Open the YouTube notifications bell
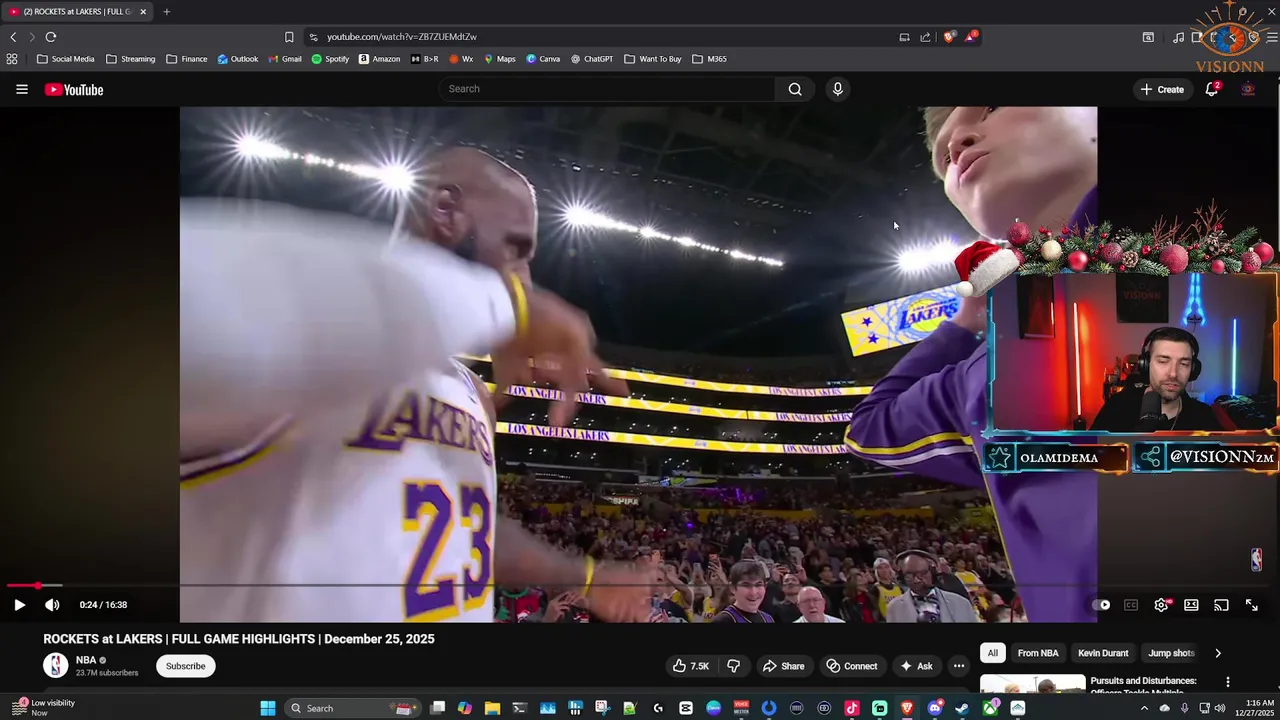Image resolution: width=1280 pixels, height=720 pixels. 1211,89
